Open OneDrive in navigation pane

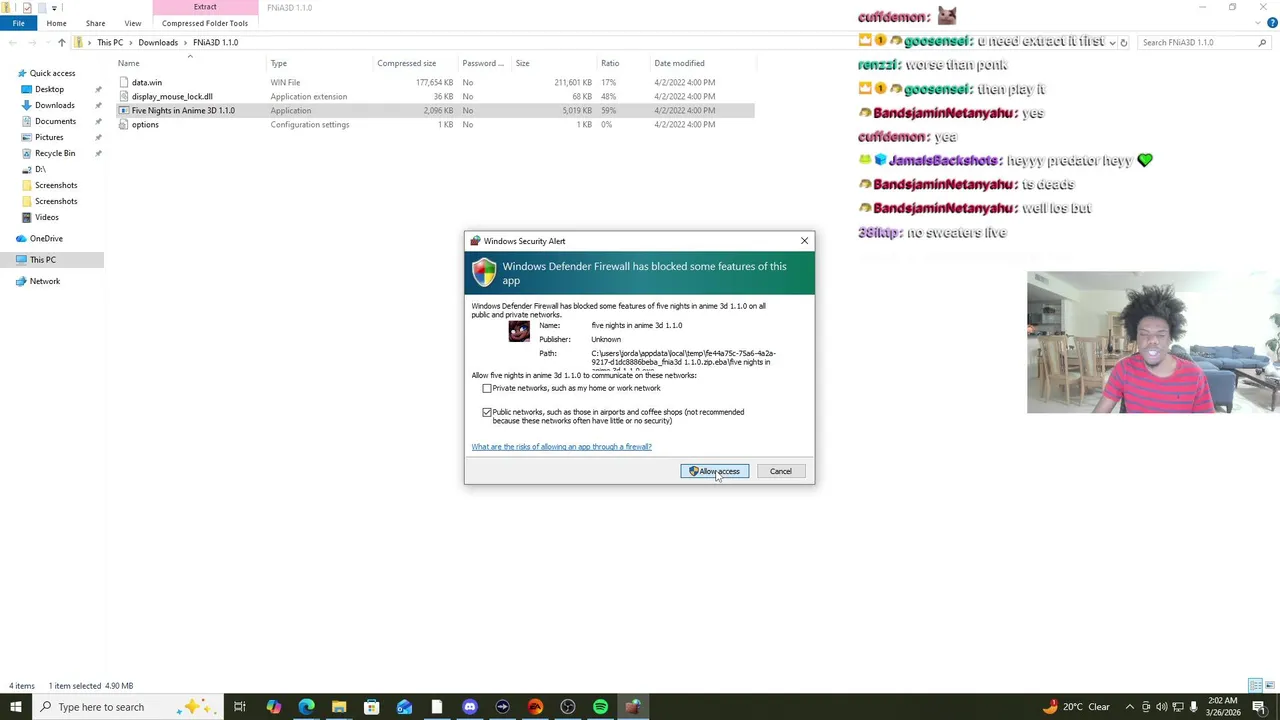46,238
